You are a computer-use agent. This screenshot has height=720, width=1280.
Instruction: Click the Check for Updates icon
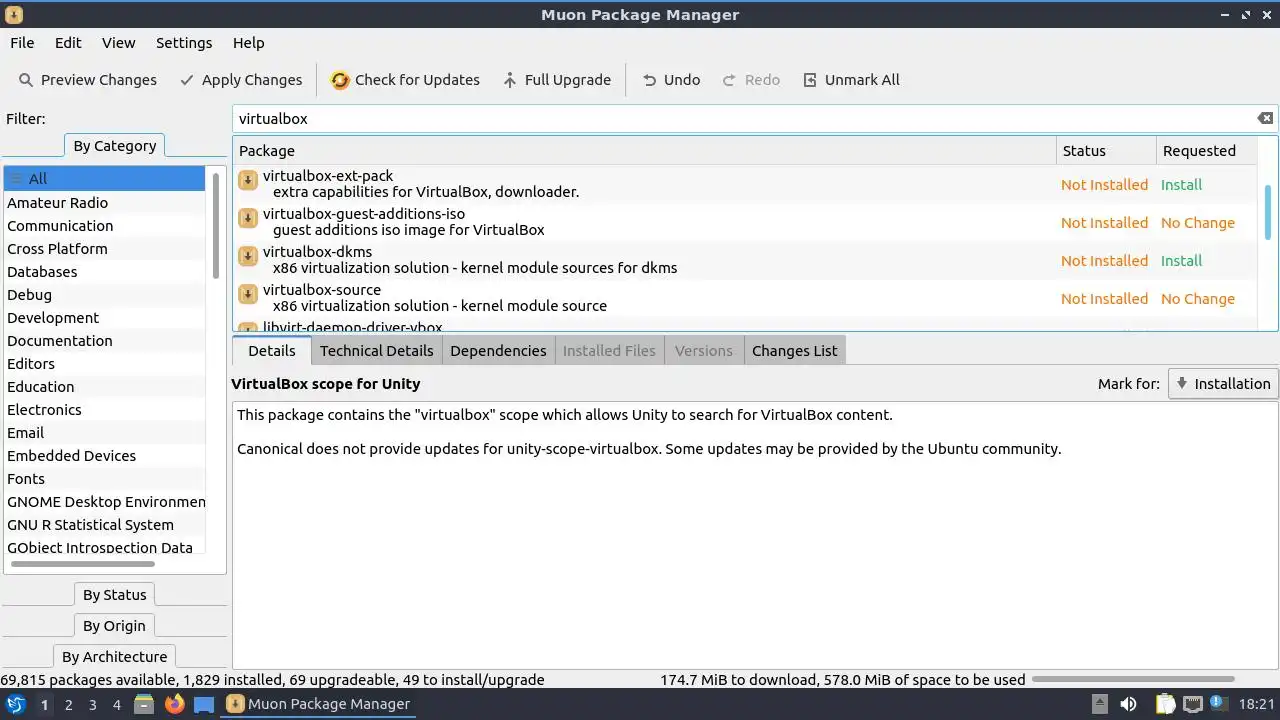coord(340,80)
